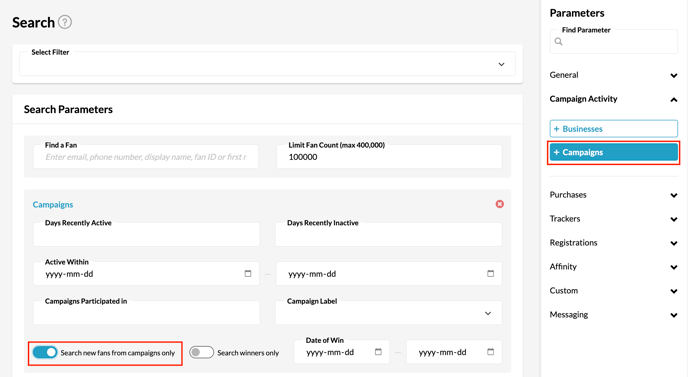Click the Find a Fan input field
Screen dimensions: 688x377
tap(146, 157)
